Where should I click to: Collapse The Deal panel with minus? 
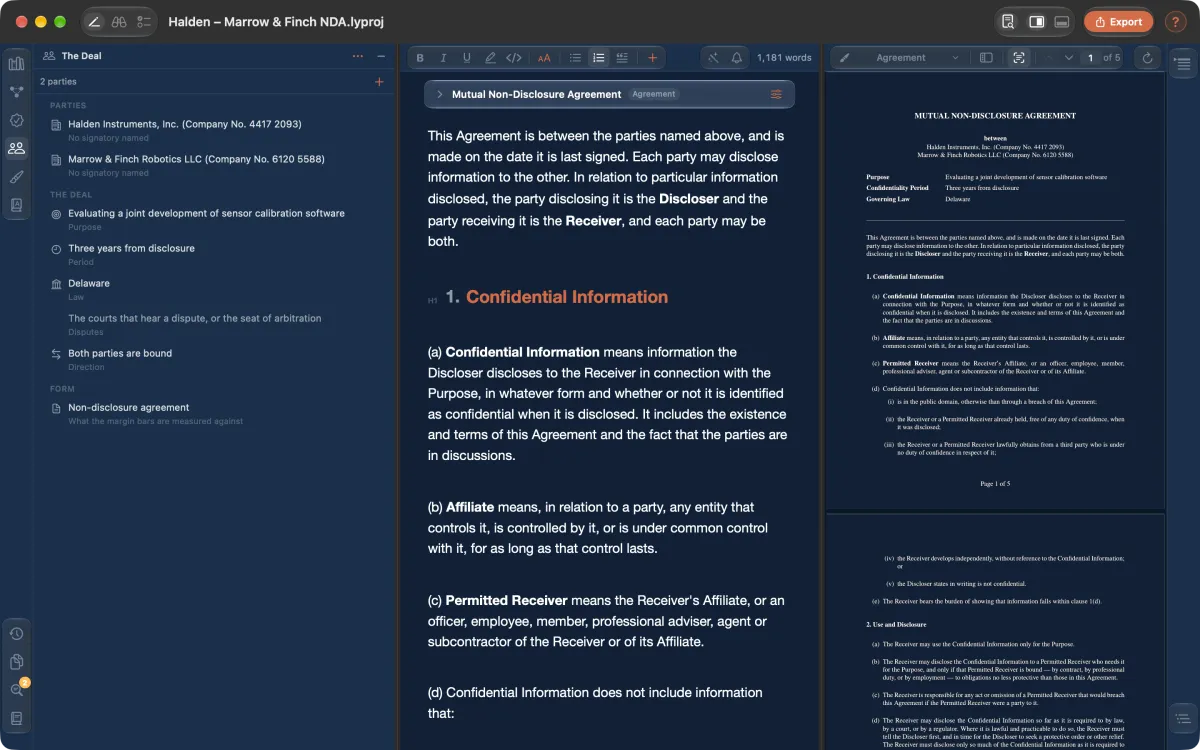tap(381, 56)
